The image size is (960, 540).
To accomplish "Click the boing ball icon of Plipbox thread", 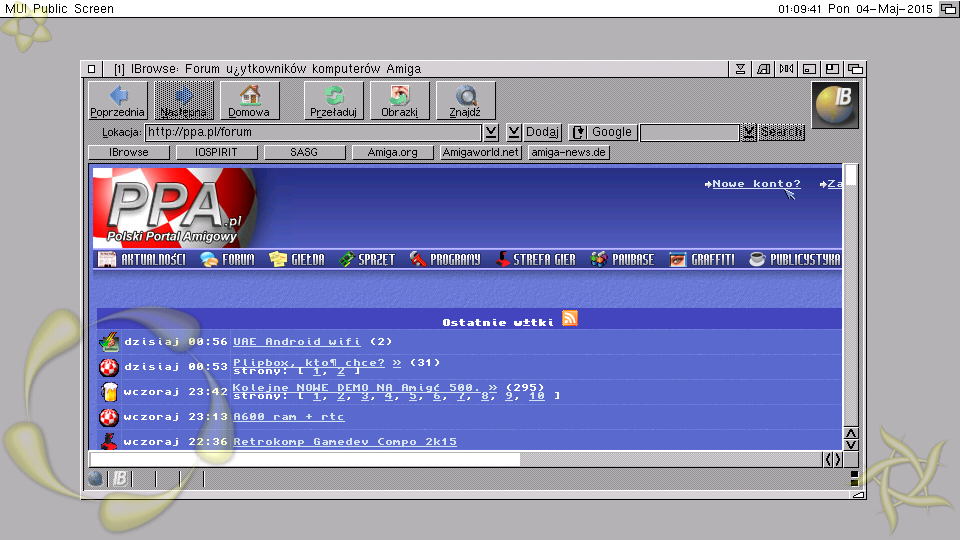I will 109,367.
